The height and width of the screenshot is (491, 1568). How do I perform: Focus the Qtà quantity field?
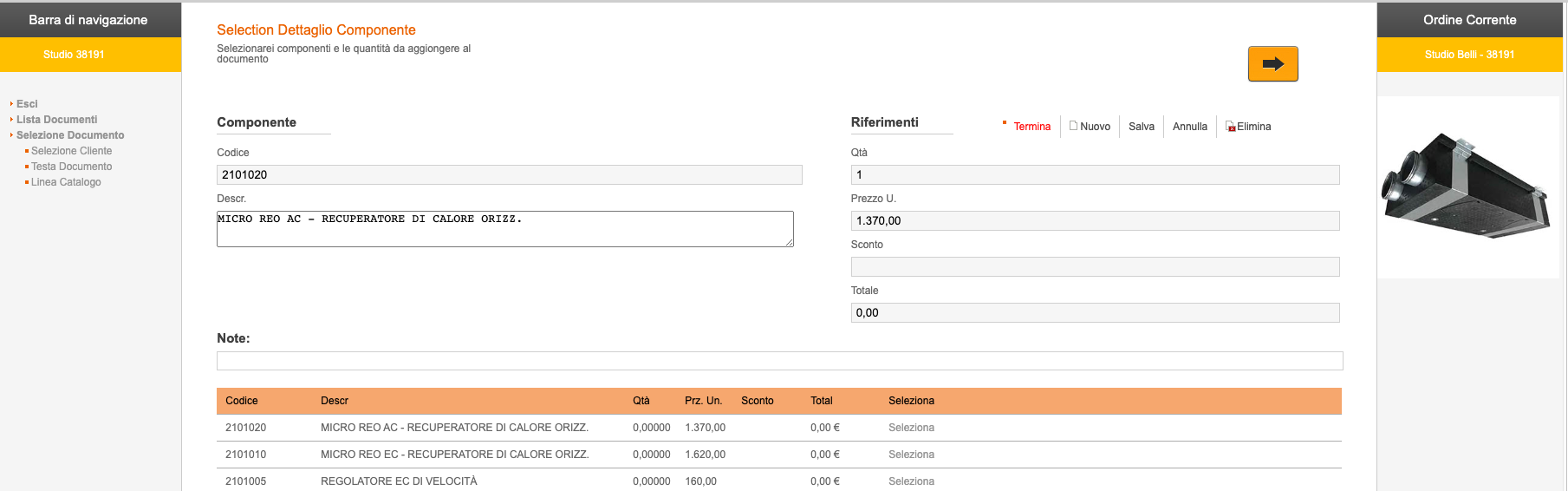pos(1095,175)
